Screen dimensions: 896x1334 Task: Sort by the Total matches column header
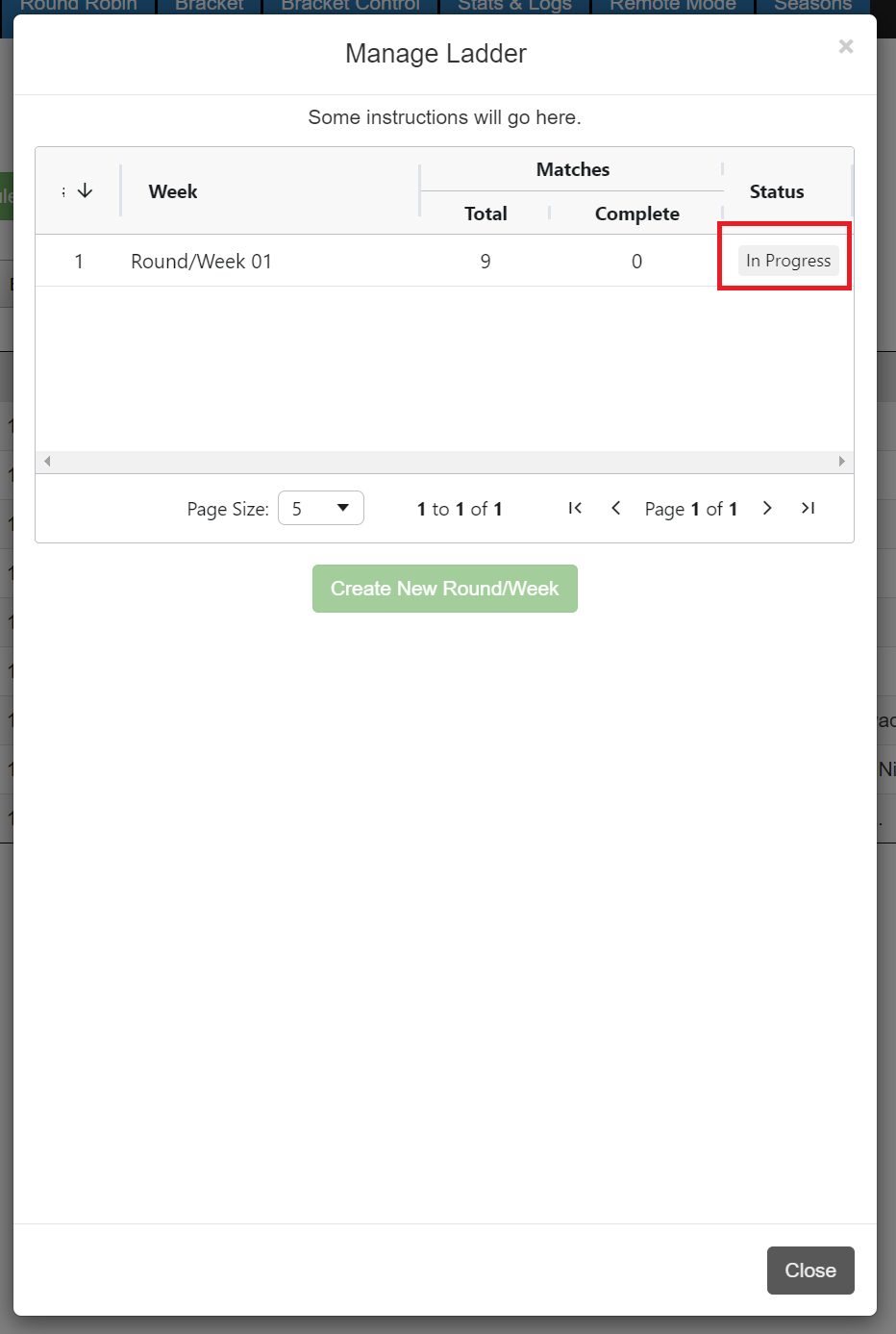click(485, 214)
